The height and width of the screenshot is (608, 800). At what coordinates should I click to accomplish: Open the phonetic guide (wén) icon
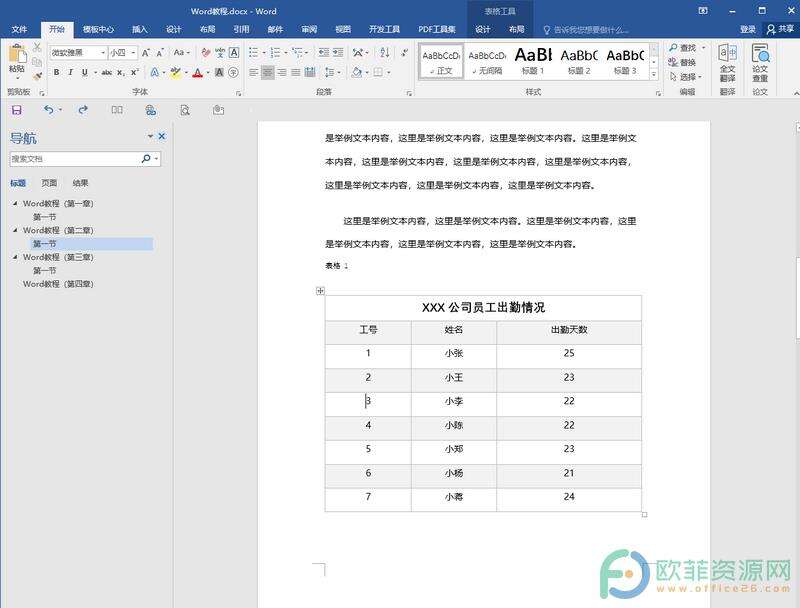(x=220, y=53)
